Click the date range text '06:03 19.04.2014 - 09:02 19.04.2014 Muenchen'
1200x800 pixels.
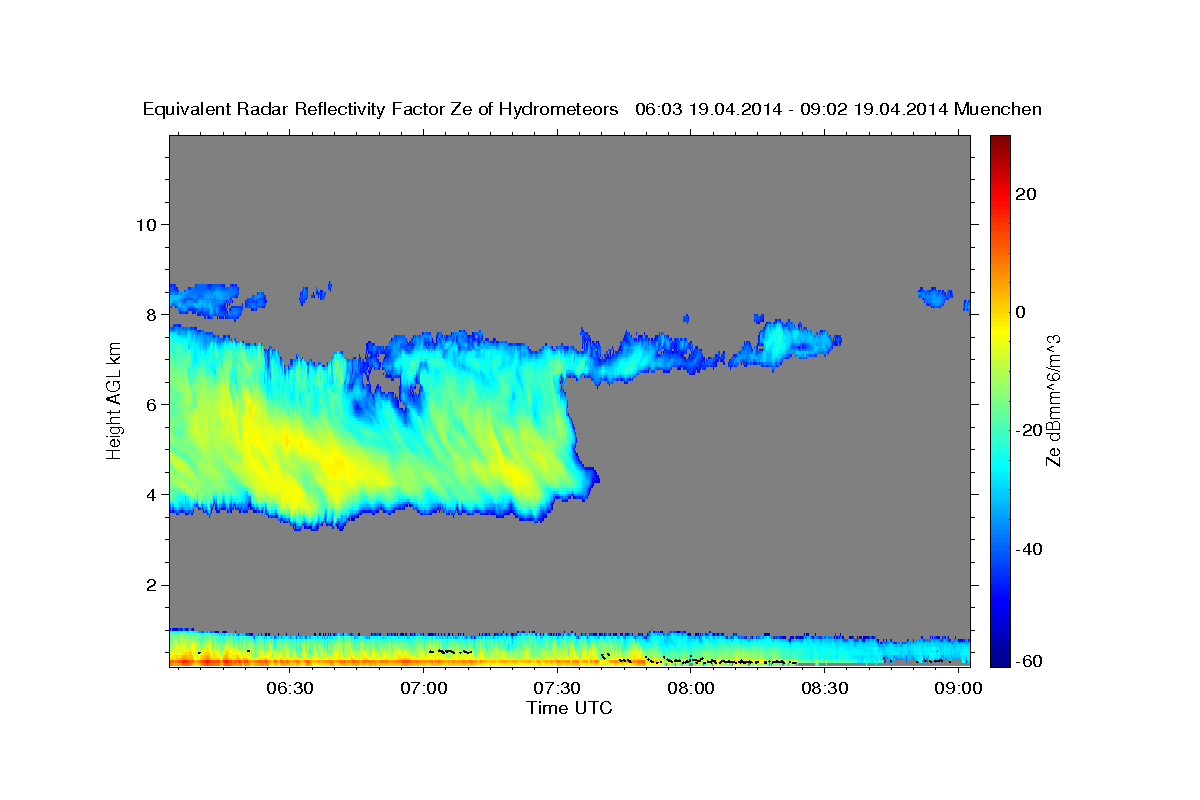839,110
